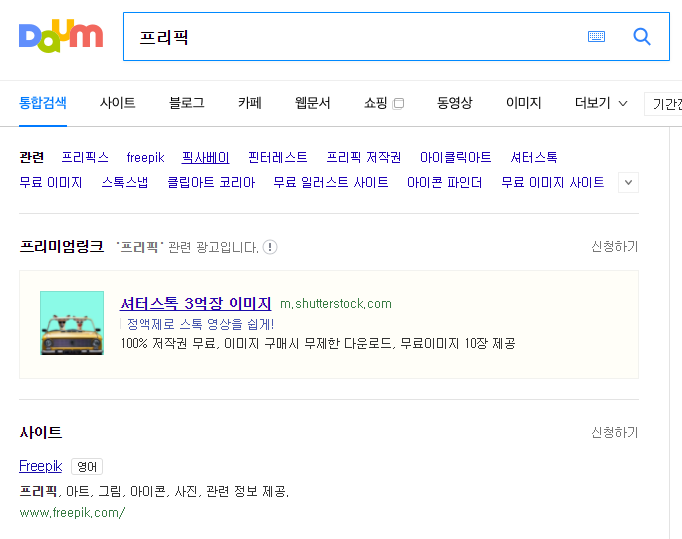
Task: Click the Freepik description text 프리픽, 아트, 그림
Action: (x=154, y=492)
